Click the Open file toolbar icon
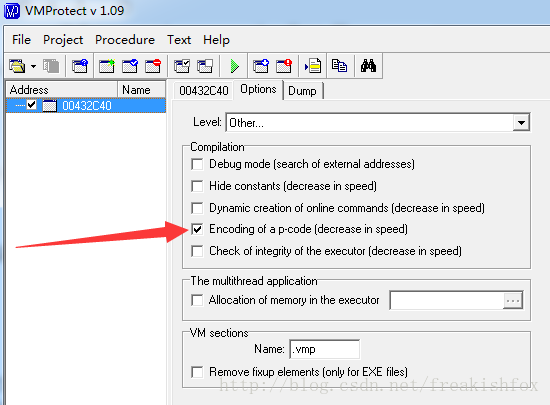The height and width of the screenshot is (405, 550). coord(17,66)
